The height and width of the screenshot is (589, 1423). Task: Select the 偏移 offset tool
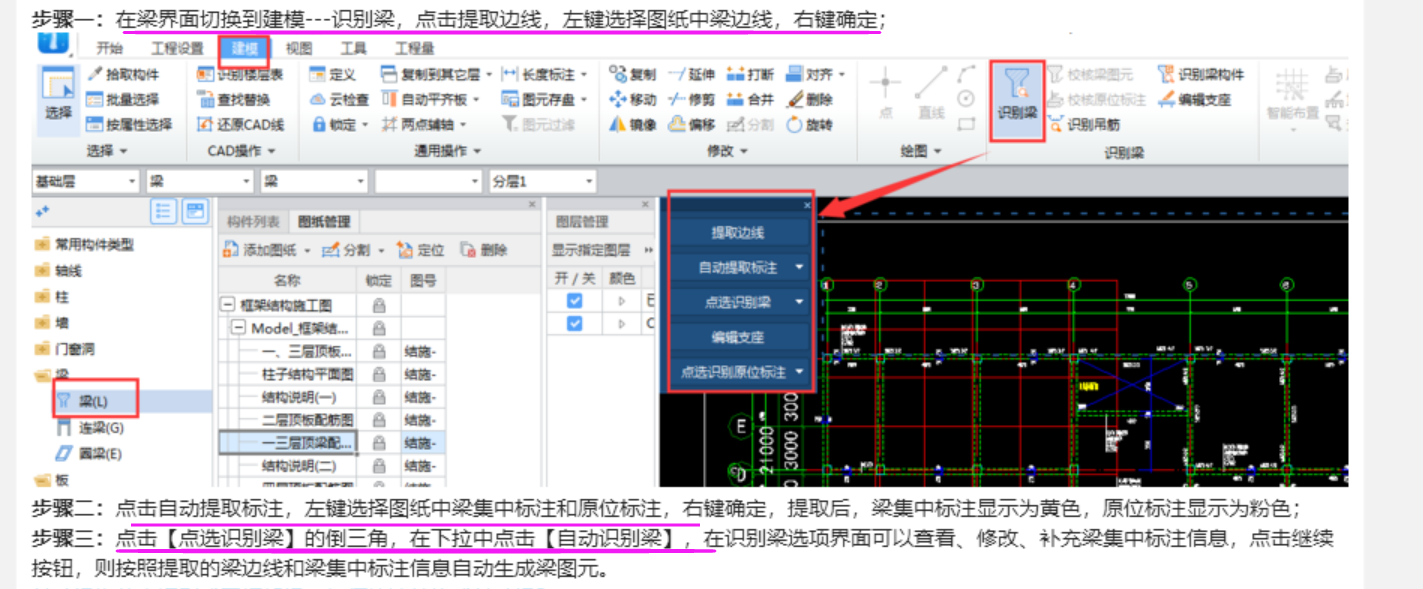[691, 124]
